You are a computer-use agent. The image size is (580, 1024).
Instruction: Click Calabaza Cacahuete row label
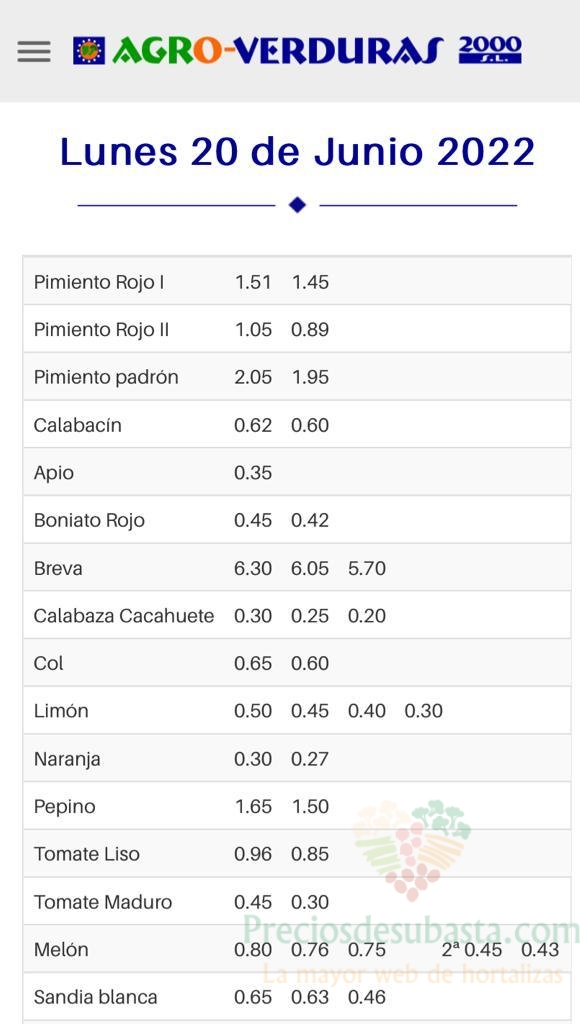(124, 616)
